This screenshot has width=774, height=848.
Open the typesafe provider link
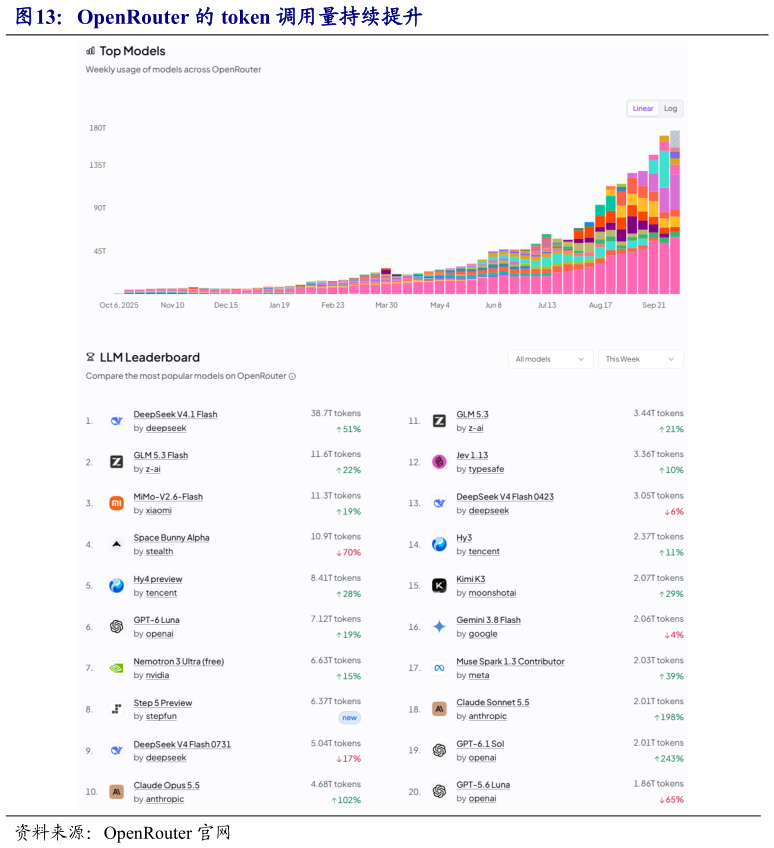click(x=486, y=469)
